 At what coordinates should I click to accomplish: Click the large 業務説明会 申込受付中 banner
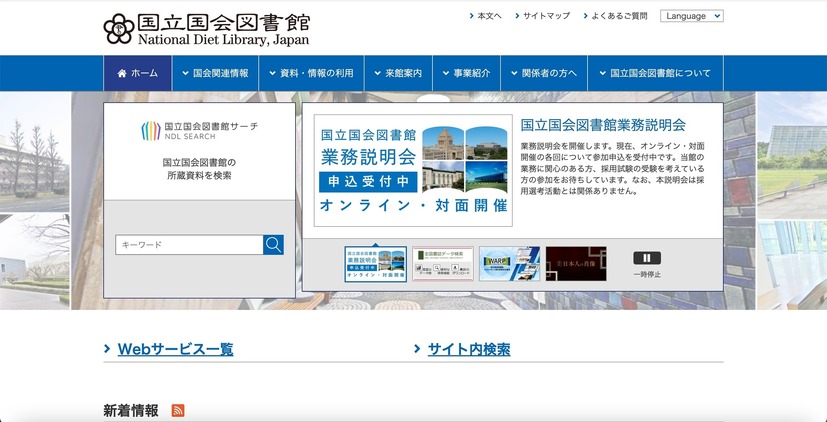click(413, 170)
